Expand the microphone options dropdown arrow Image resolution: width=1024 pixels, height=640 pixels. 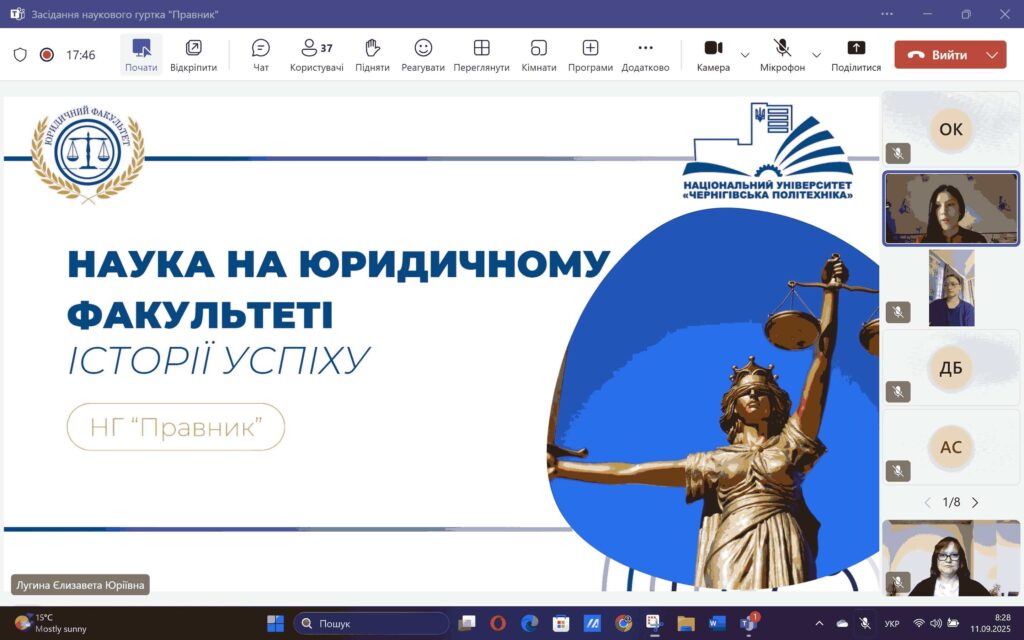(x=816, y=55)
